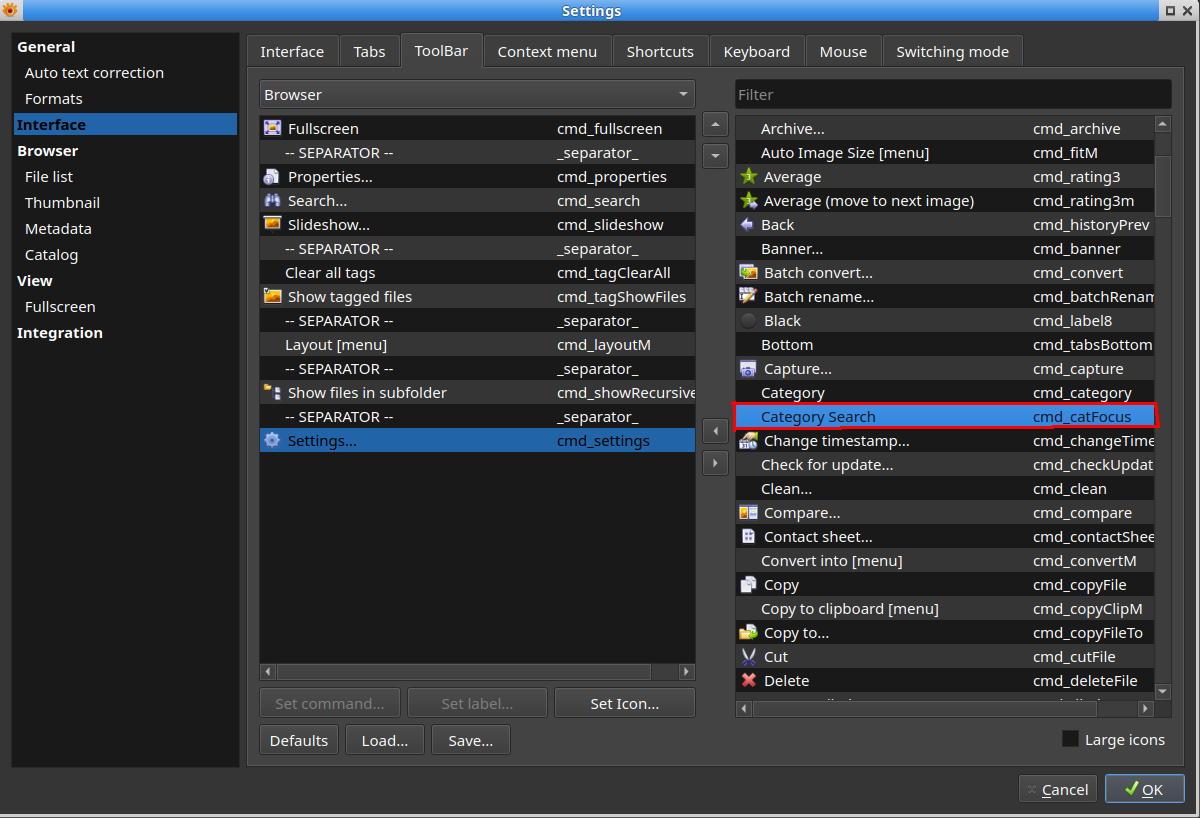Click the right list vertical scrollbar
The height and width of the screenshot is (818, 1200).
click(1162, 180)
